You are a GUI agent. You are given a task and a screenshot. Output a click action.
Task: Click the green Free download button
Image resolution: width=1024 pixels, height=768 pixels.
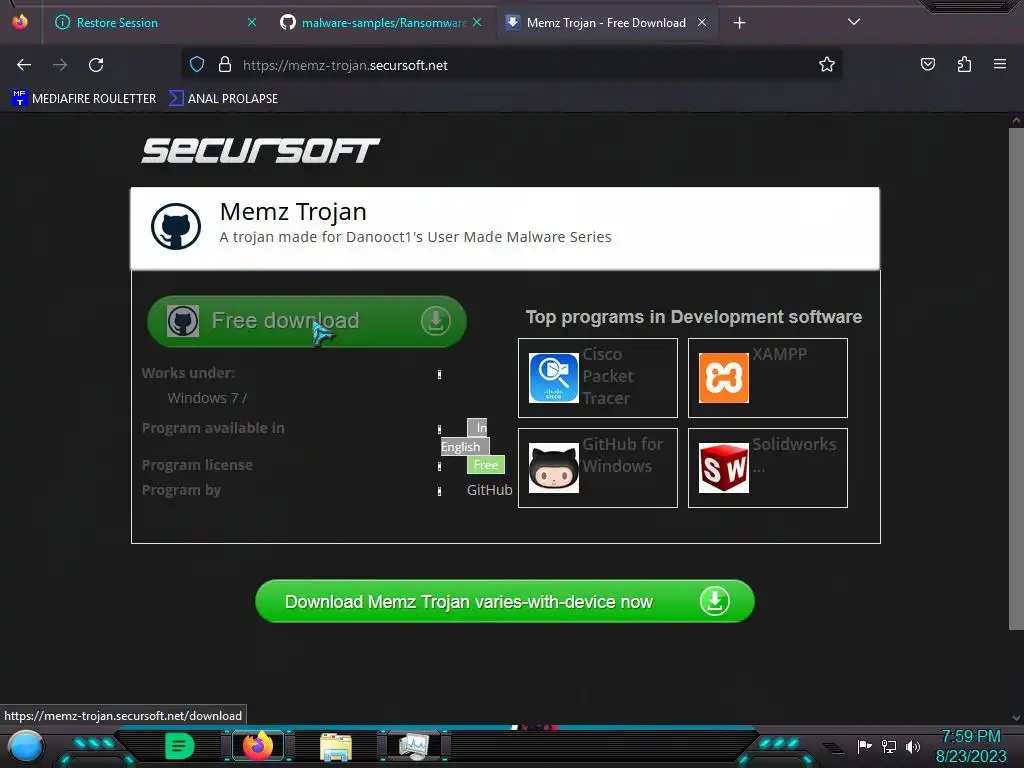[x=307, y=321]
